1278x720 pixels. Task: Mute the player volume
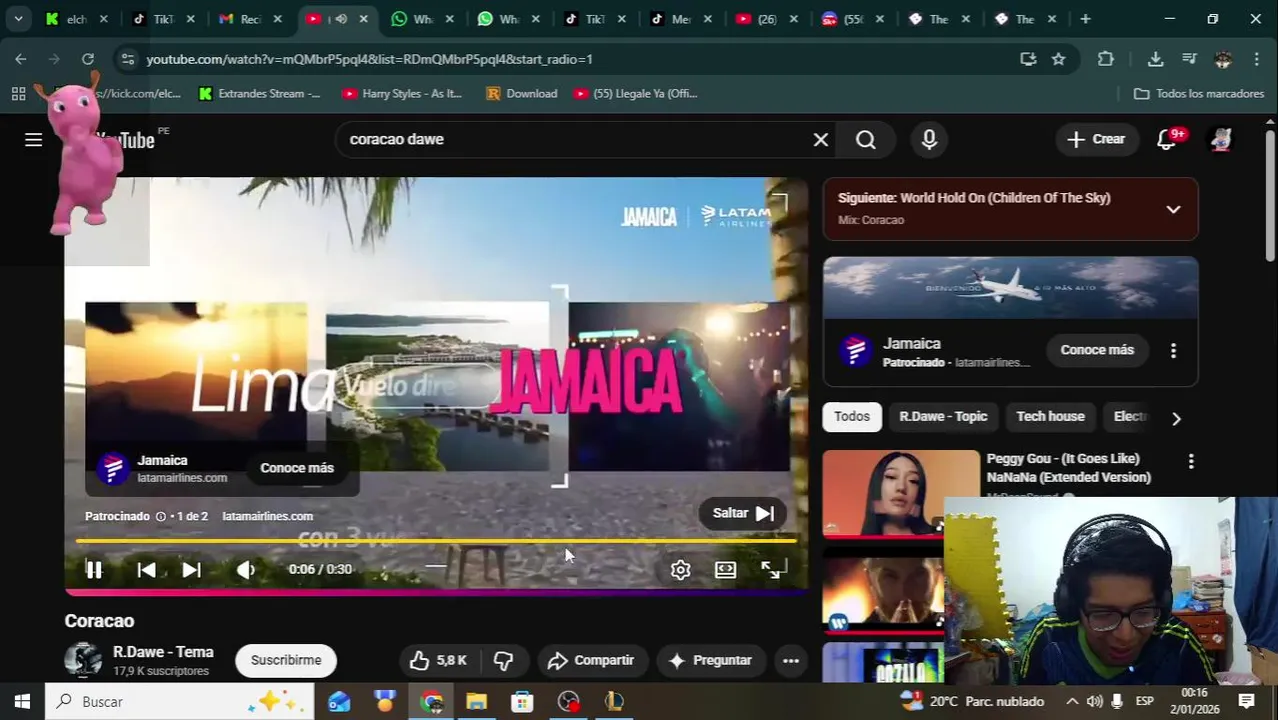(x=245, y=569)
